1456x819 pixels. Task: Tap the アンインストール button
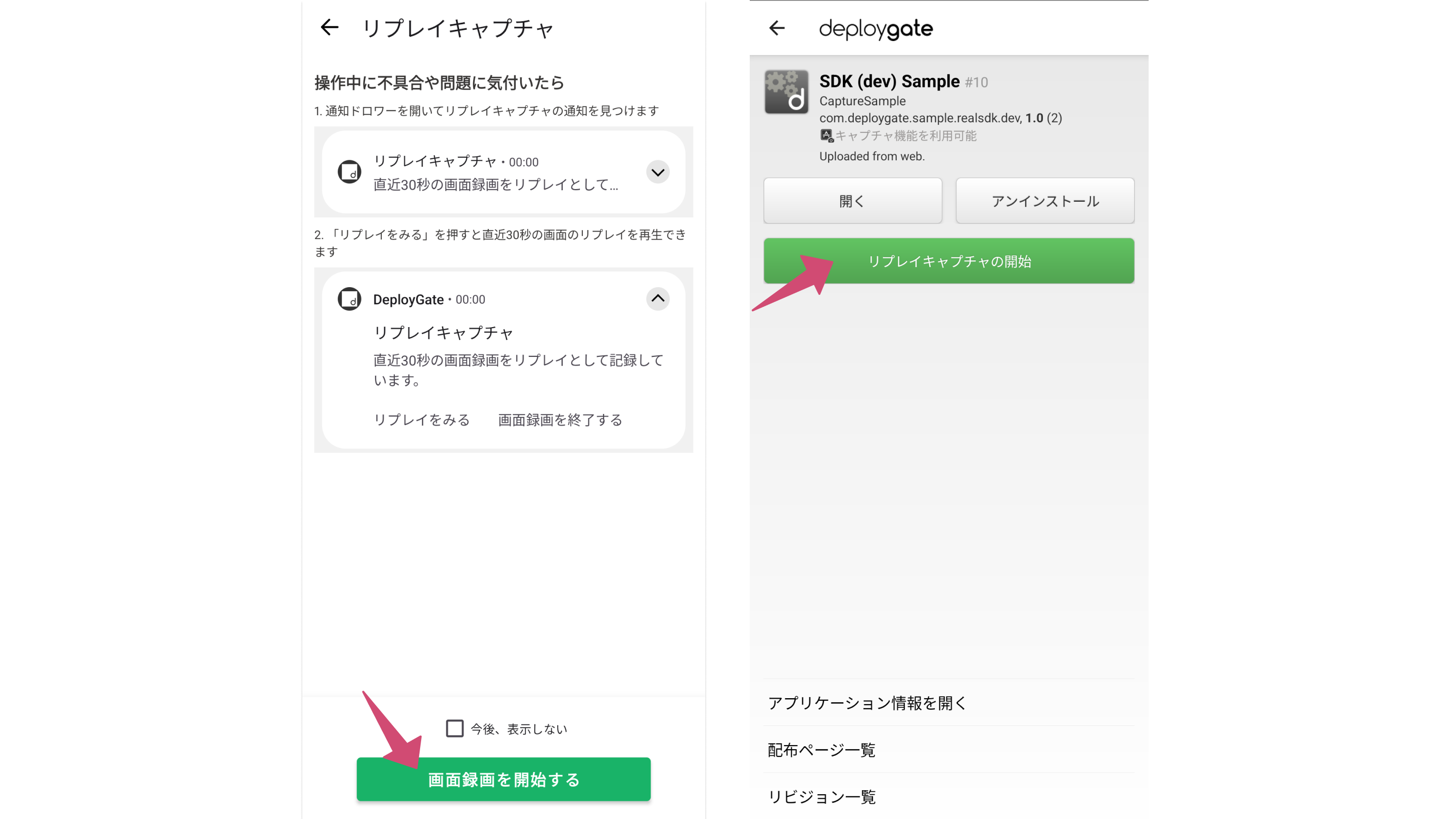coord(1044,201)
